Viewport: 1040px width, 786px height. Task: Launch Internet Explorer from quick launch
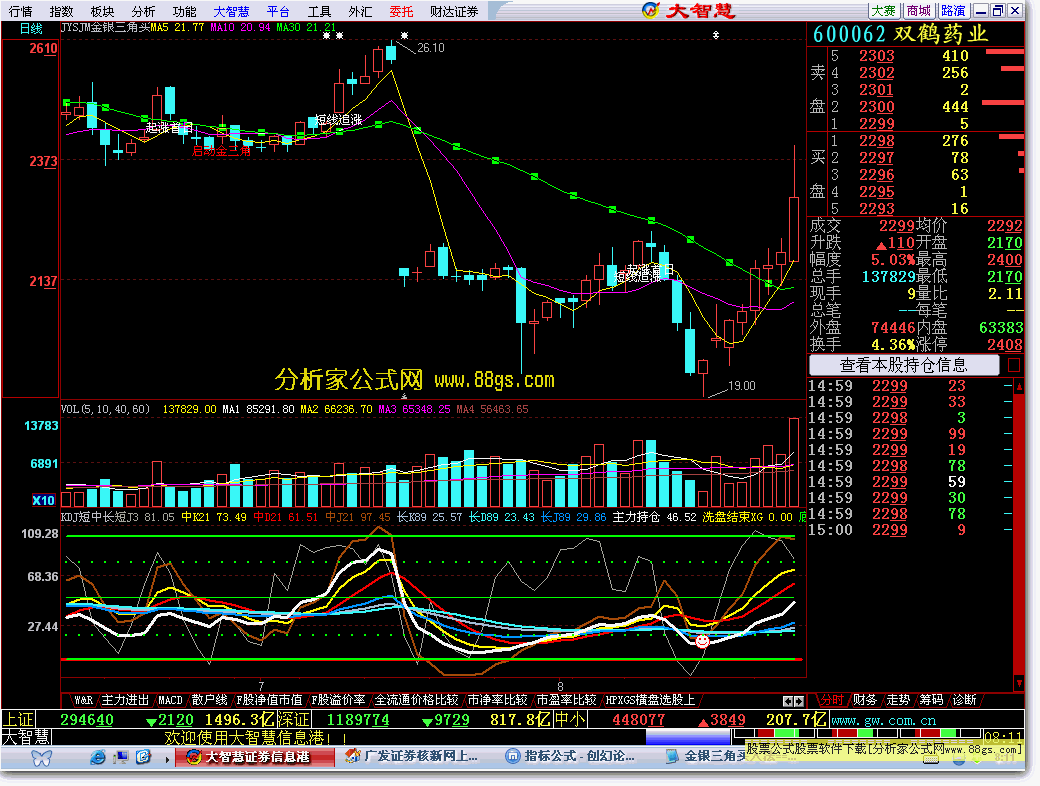(98, 757)
